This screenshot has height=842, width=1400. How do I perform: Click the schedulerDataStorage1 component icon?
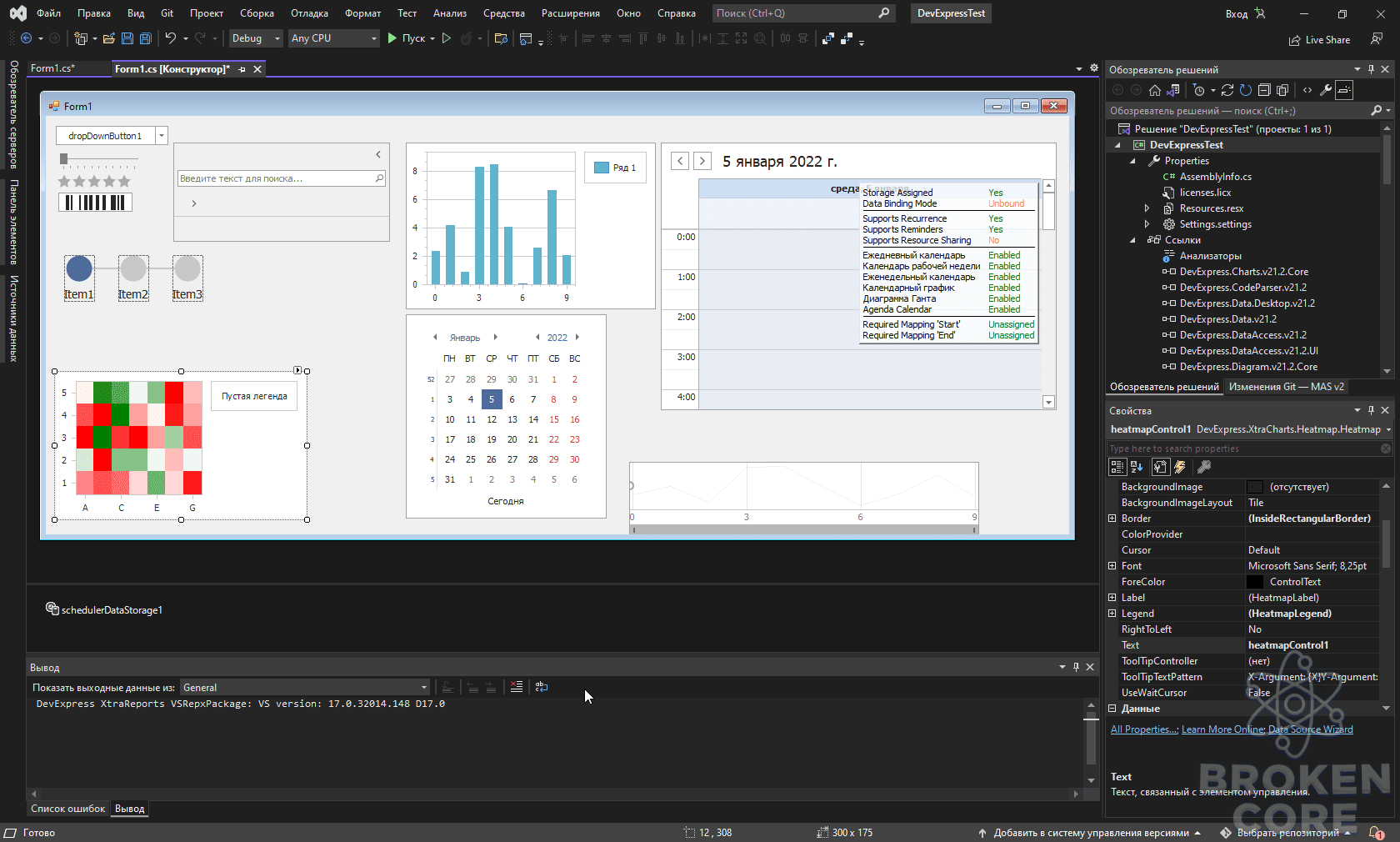click(52, 609)
